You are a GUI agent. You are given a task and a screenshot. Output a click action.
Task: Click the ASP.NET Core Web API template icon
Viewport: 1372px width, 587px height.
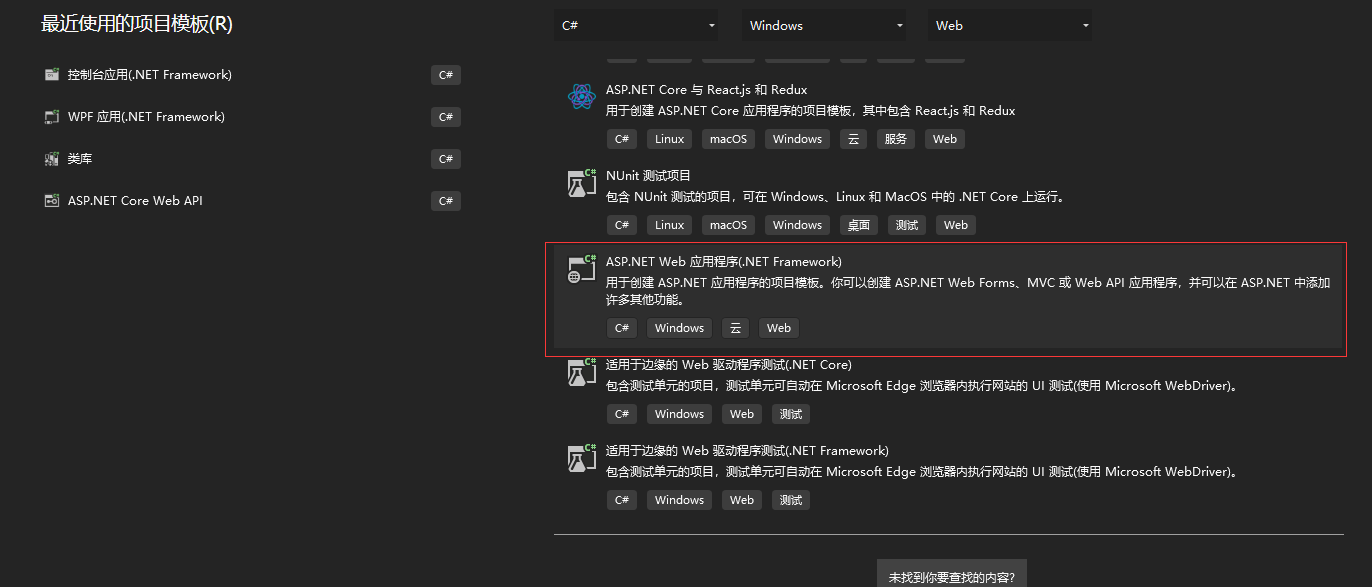[52, 201]
